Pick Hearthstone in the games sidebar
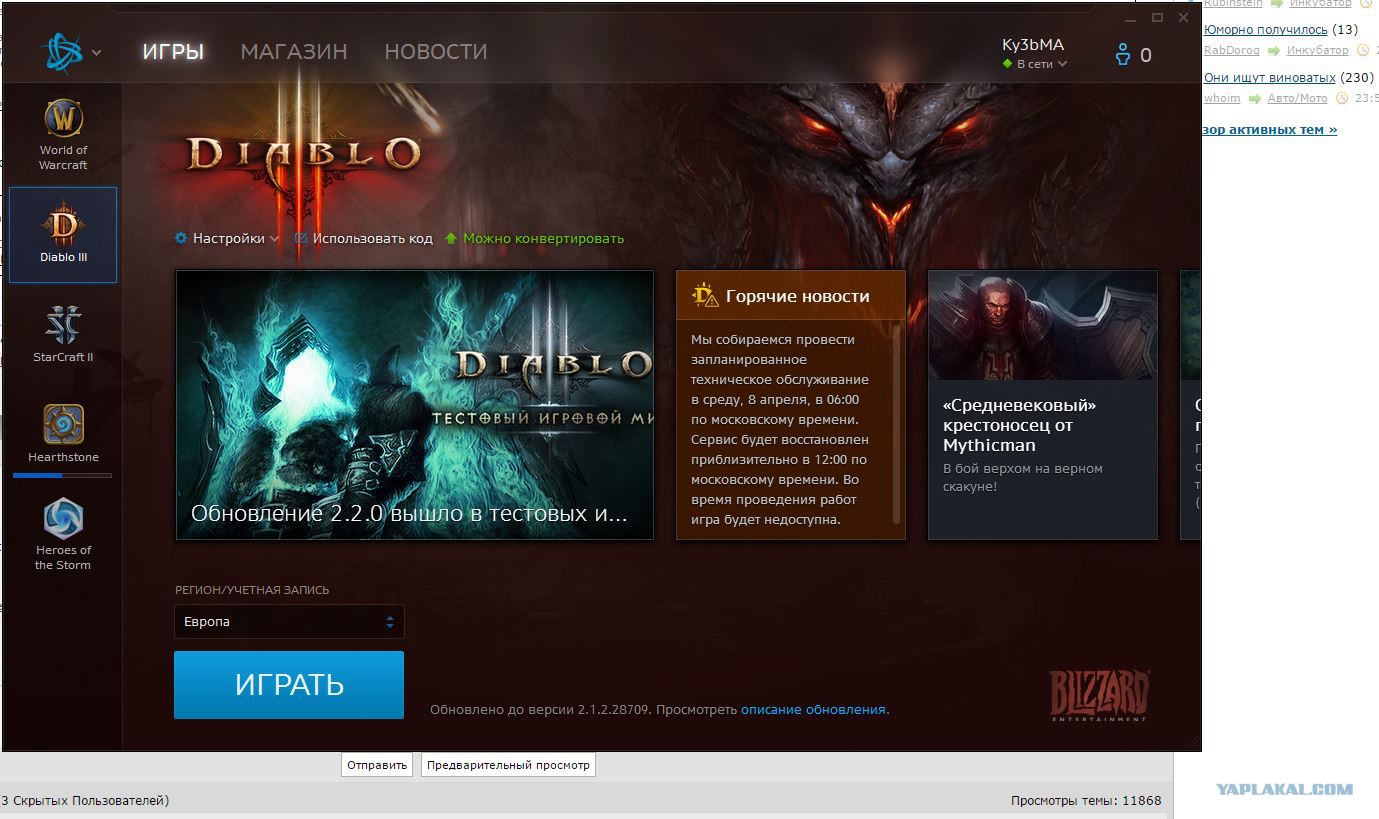Screen dimensions: 1379x819 click(x=63, y=433)
